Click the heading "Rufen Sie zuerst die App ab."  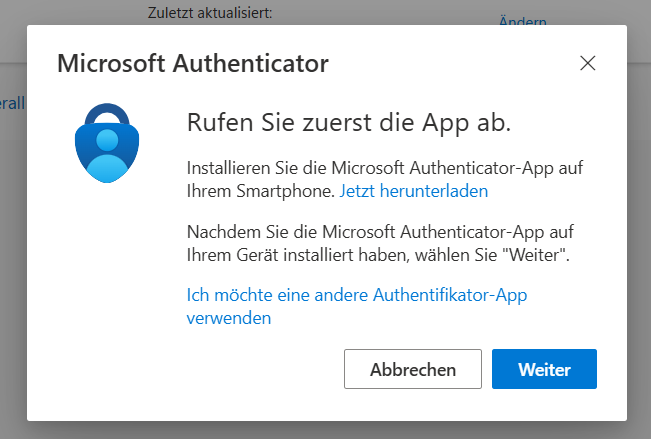point(349,122)
